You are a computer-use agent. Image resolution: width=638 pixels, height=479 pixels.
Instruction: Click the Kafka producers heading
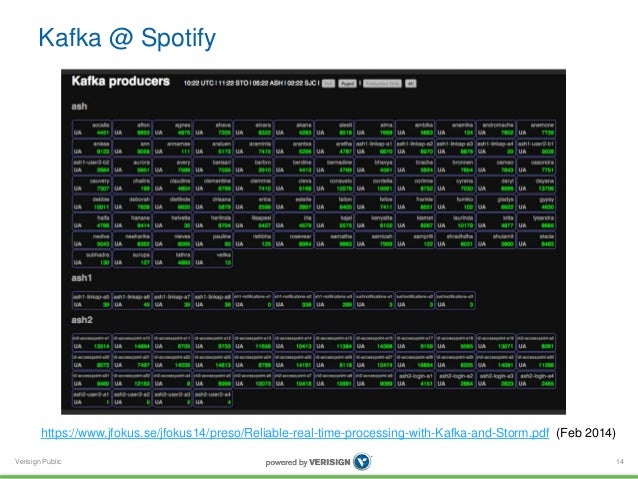[120, 81]
